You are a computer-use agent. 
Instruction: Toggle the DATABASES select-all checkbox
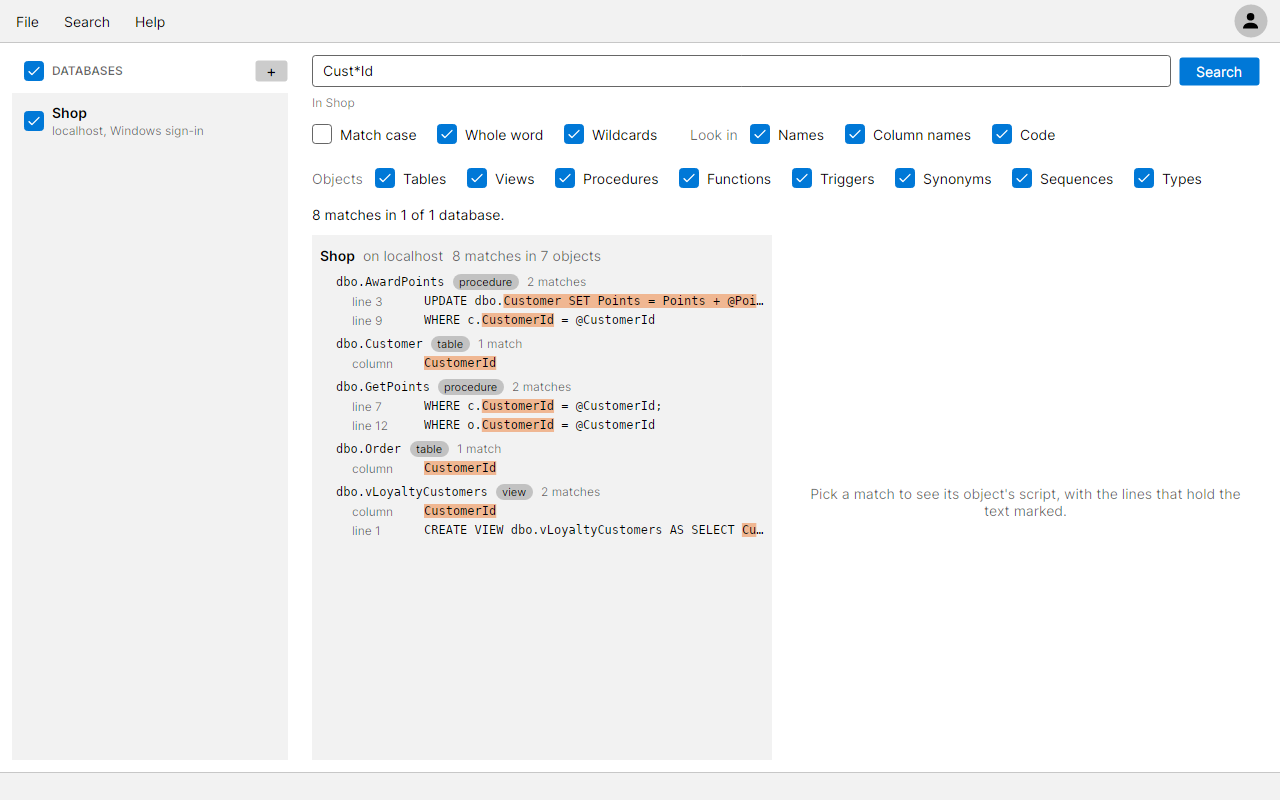coord(34,71)
